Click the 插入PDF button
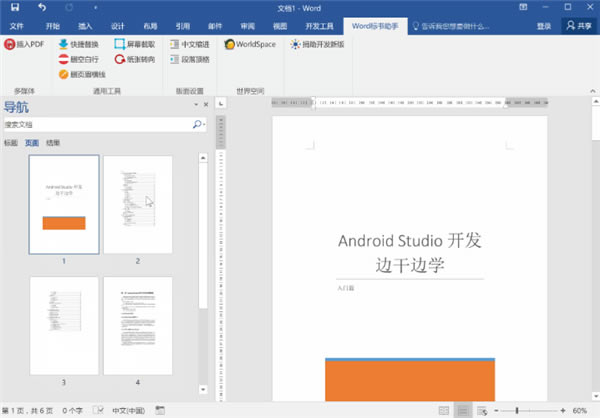Image resolution: width=600 pixels, height=418 pixels. click(24, 44)
